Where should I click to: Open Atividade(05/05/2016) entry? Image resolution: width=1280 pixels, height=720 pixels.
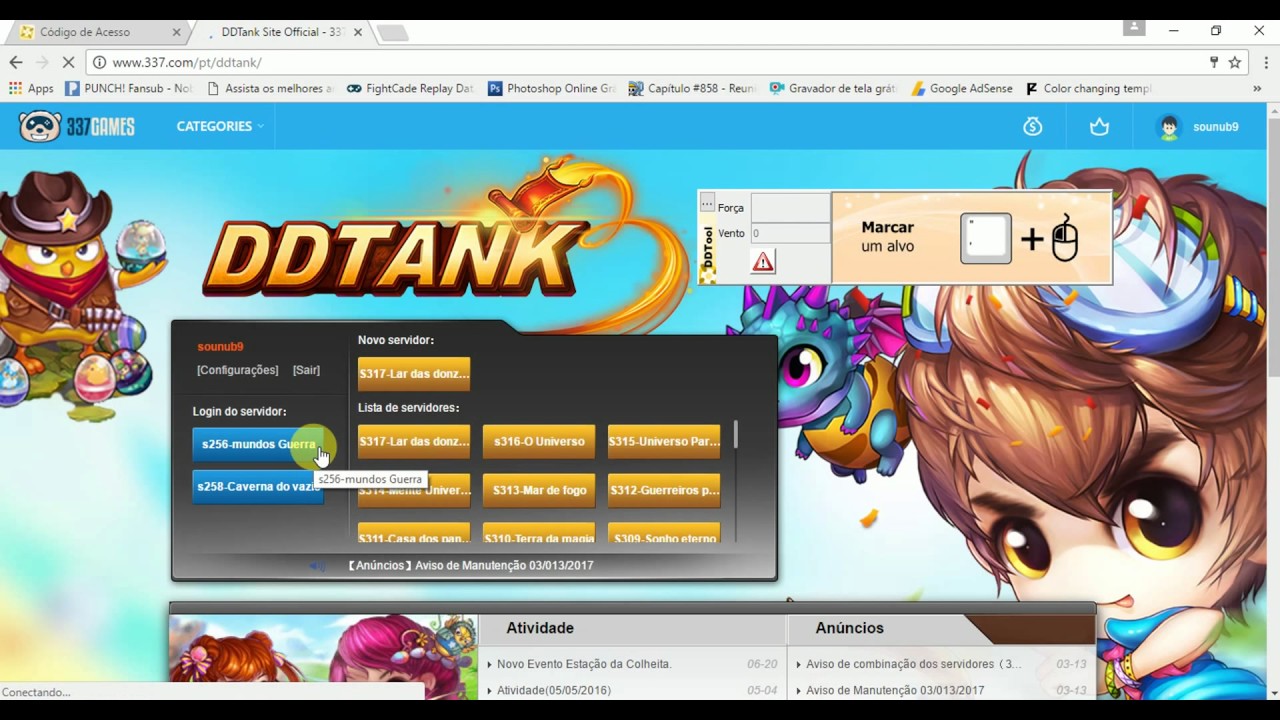pyautogui.click(x=554, y=690)
